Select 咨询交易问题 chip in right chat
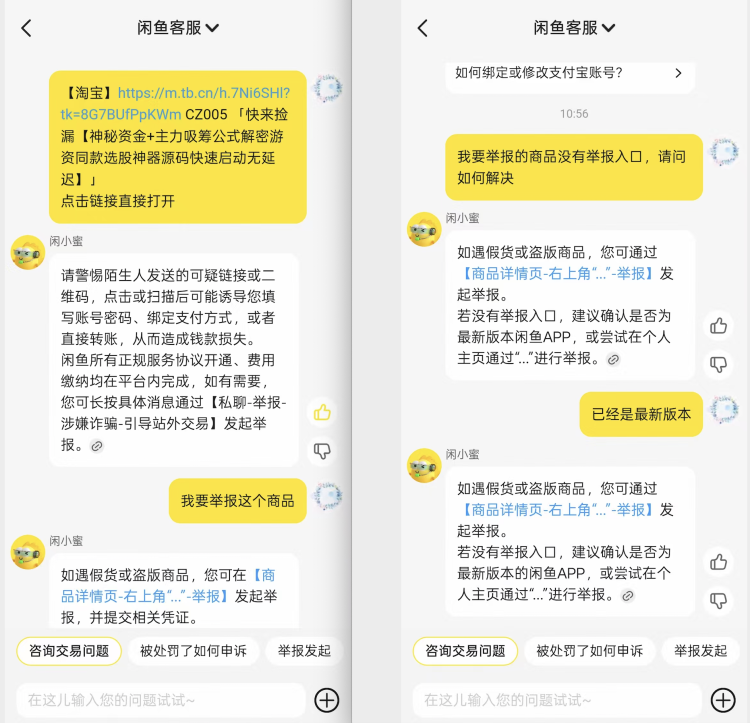 tap(465, 651)
